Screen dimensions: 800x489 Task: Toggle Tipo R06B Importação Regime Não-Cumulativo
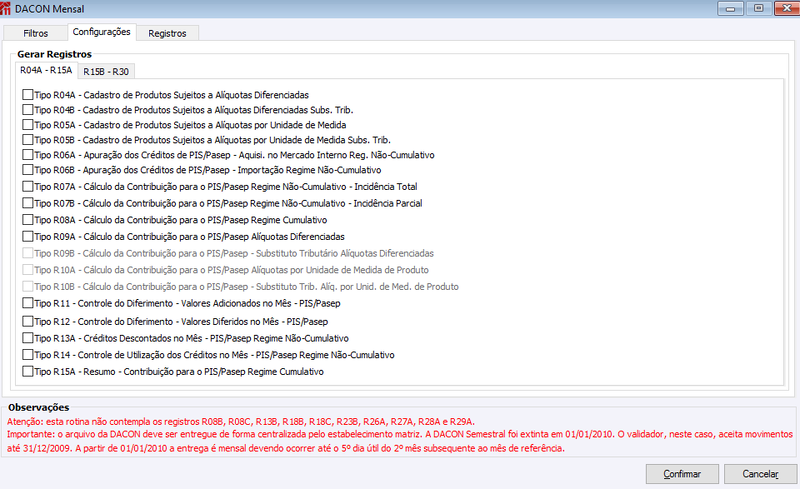[28, 169]
